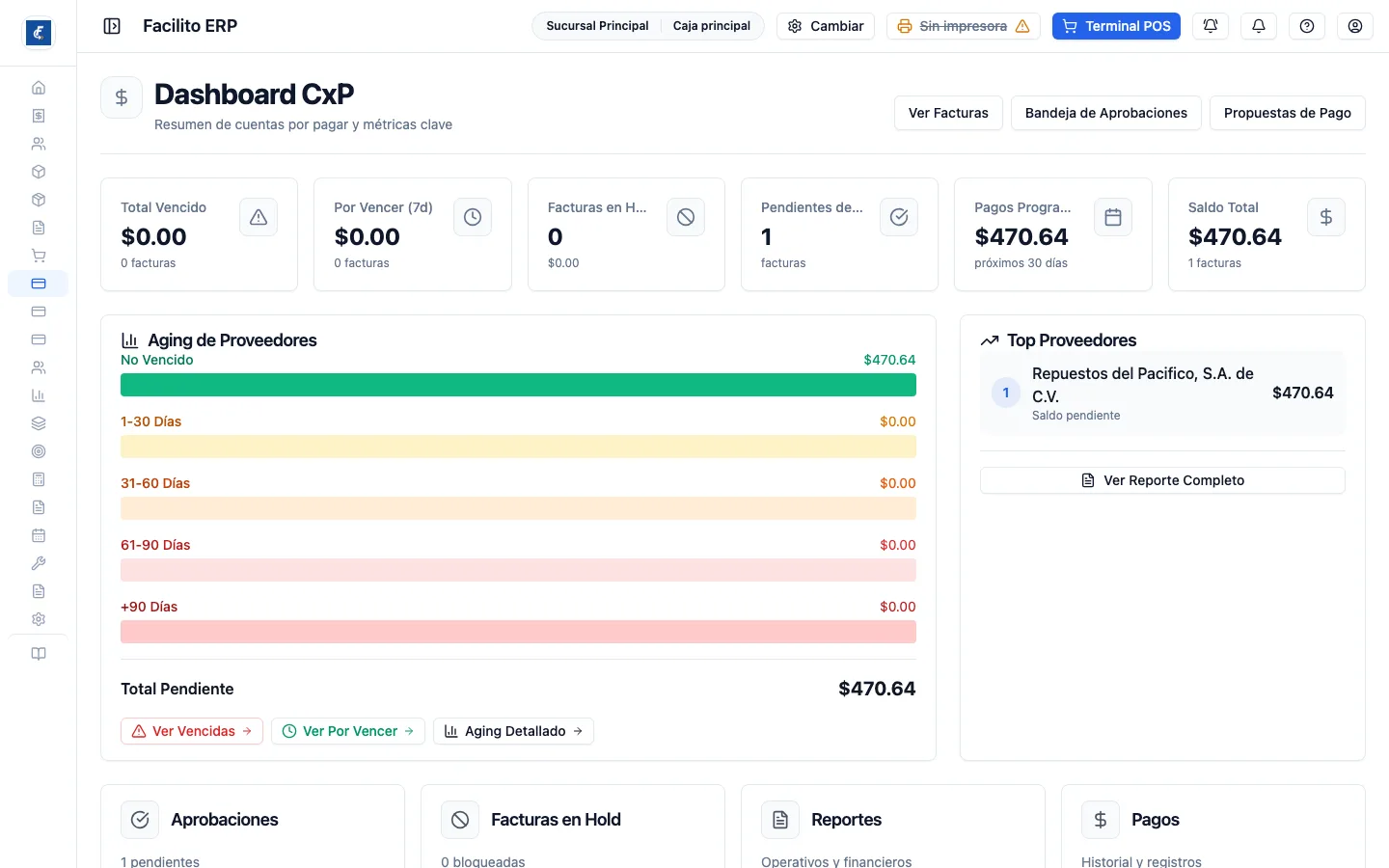This screenshot has height=868, width=1389.
Task: Click the Caja principal label
Action: click(712, 26)
